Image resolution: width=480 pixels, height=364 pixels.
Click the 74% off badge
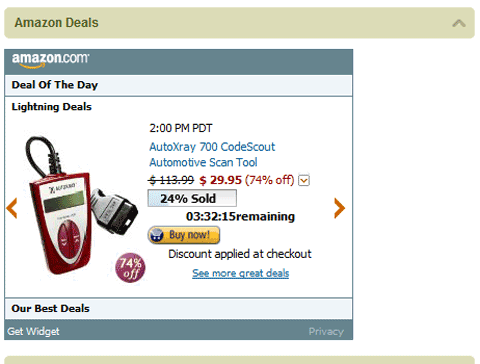click(x=130, y=268)
